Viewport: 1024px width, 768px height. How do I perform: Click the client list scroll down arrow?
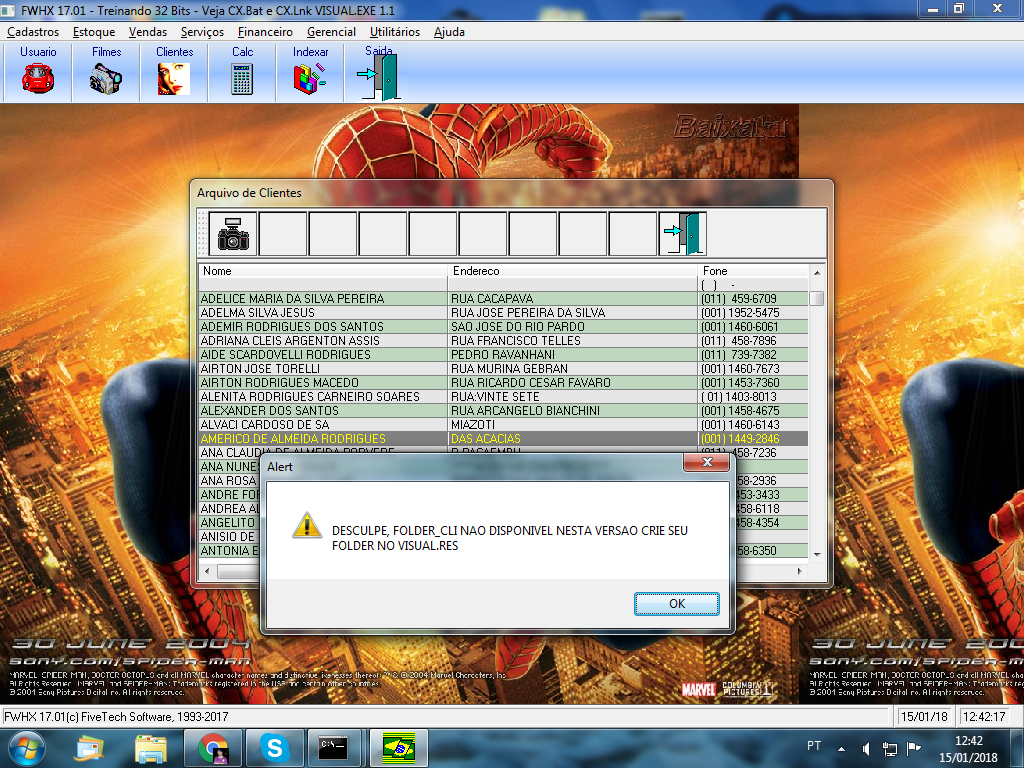817,554
